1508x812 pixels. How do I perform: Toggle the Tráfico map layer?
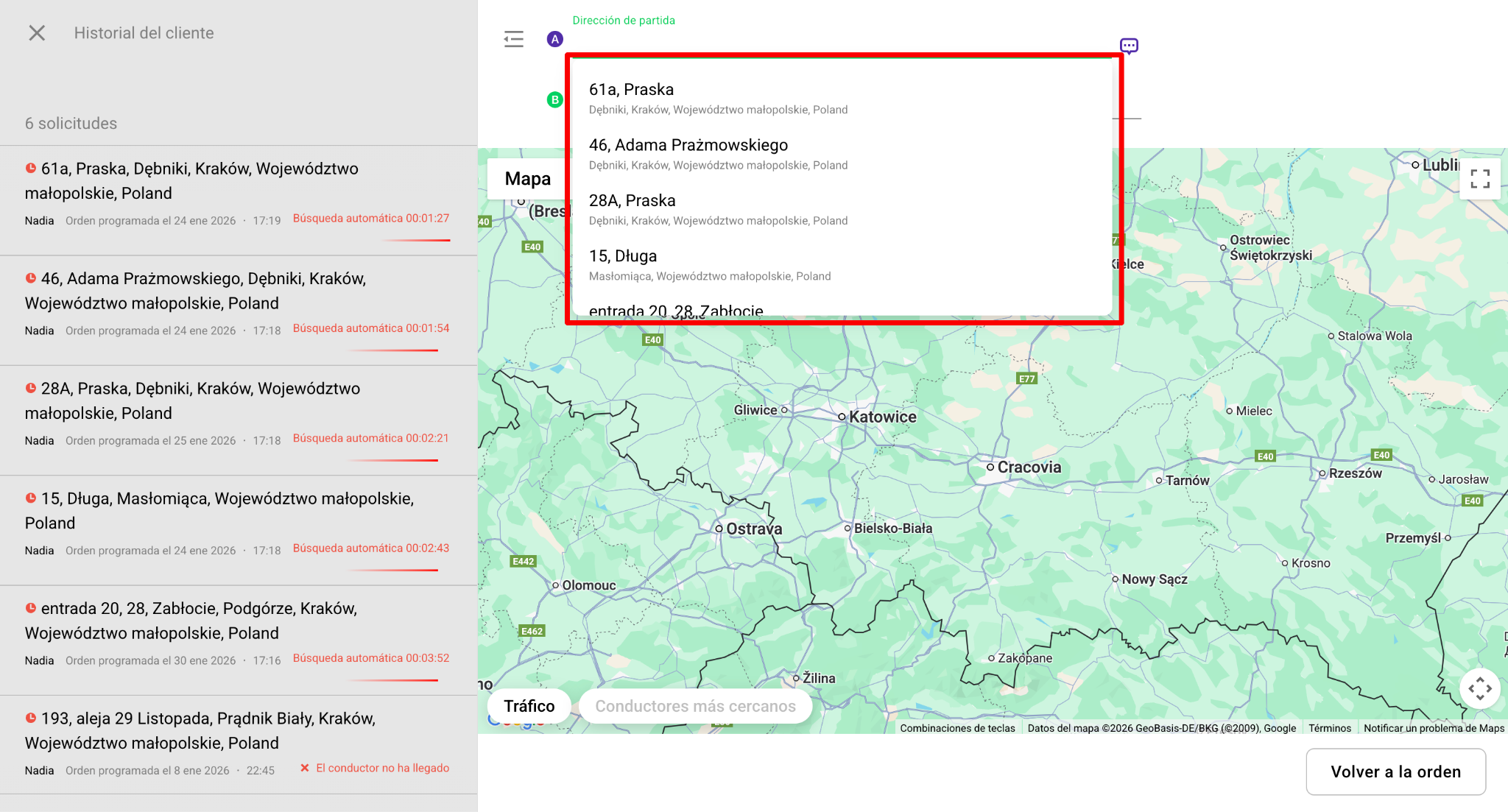[529, 706]
